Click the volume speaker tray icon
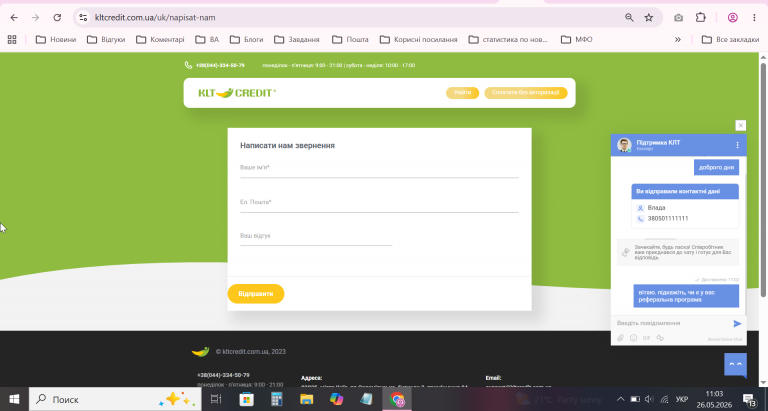This screenshot has width=768, height=411. (649, 399)
